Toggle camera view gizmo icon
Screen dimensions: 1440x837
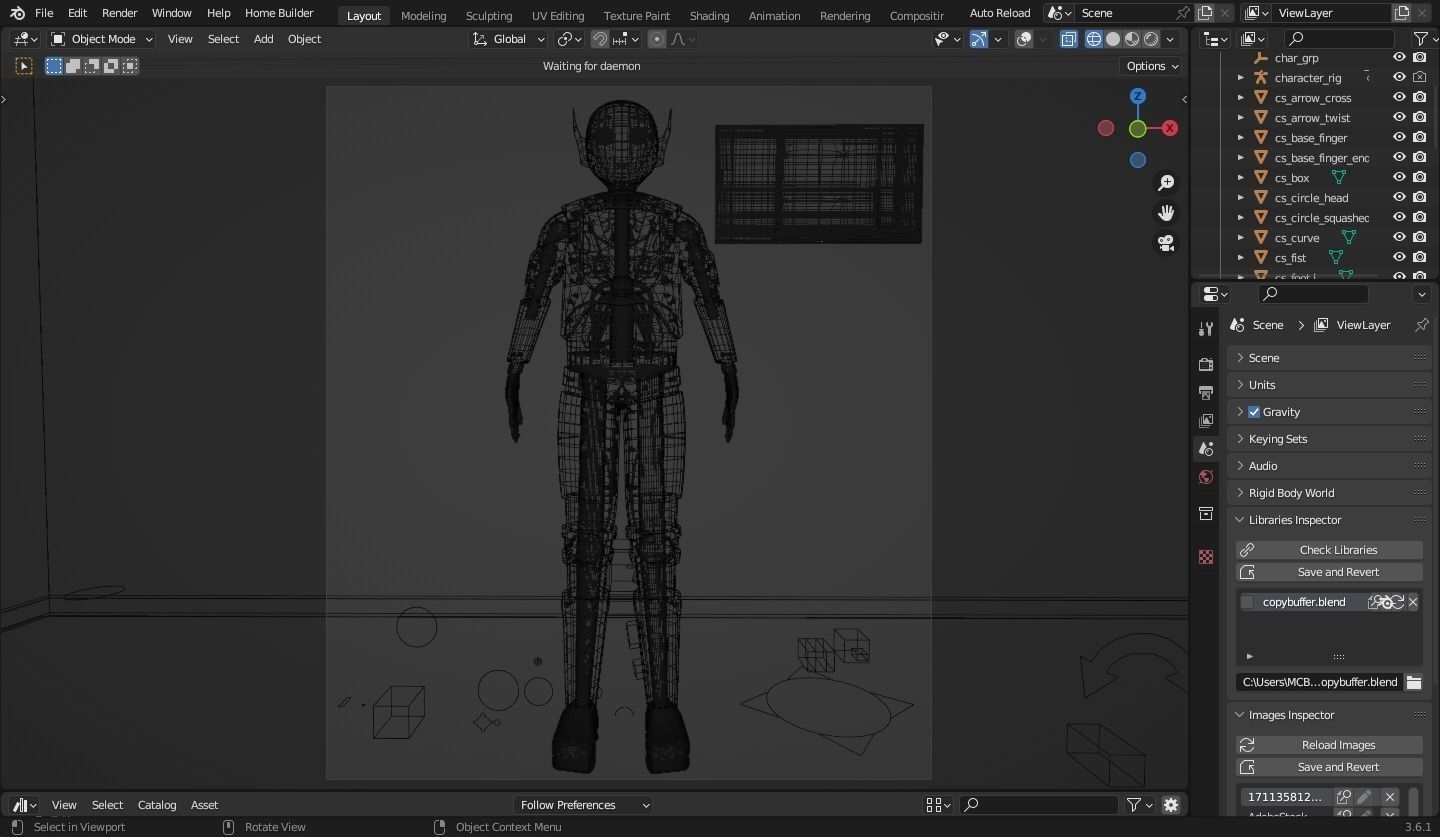(x=1166, y=243)
